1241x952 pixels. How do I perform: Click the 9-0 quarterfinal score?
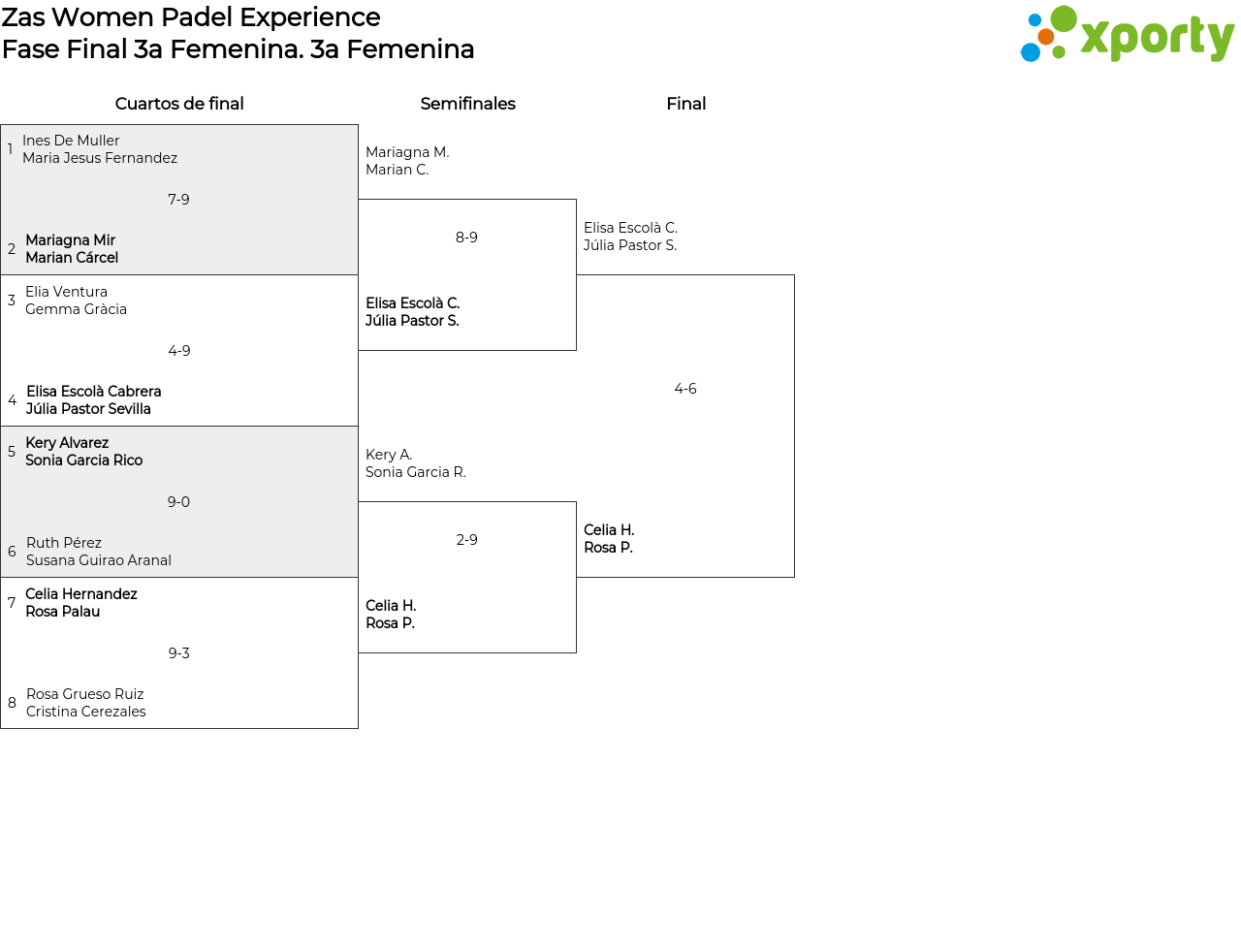pyautogui.click(x=178, y=502)
